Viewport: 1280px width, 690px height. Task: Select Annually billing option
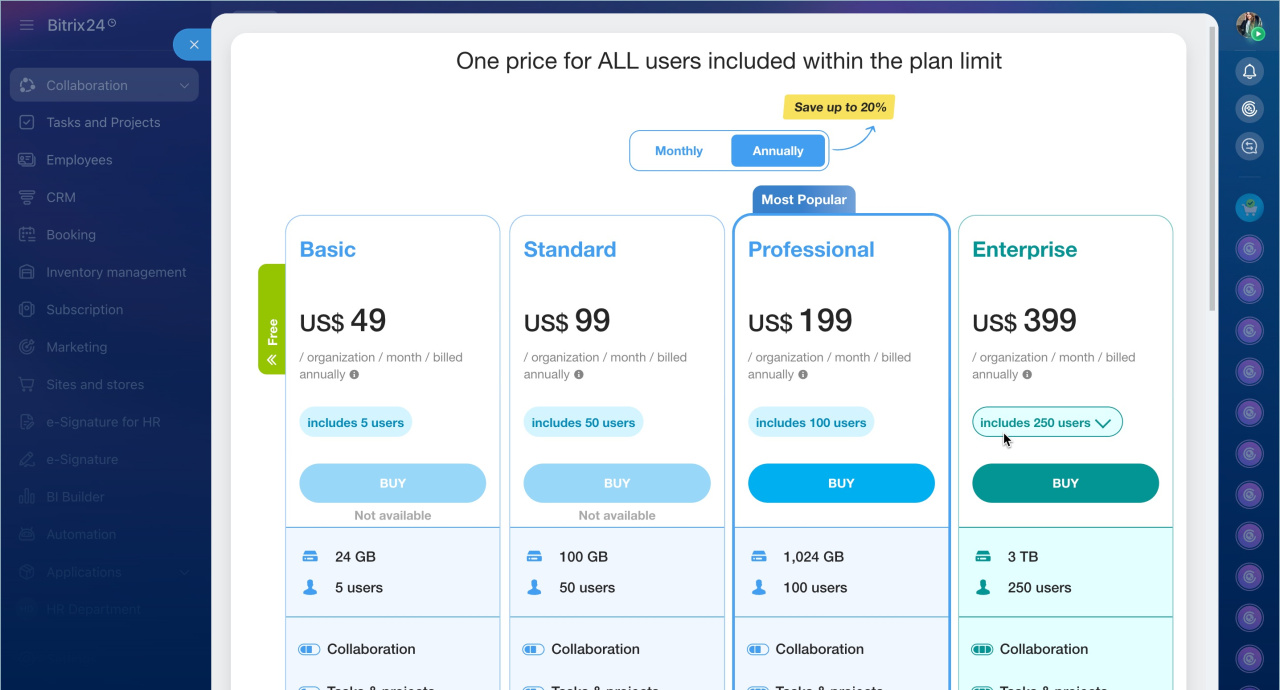coord(778,151)
